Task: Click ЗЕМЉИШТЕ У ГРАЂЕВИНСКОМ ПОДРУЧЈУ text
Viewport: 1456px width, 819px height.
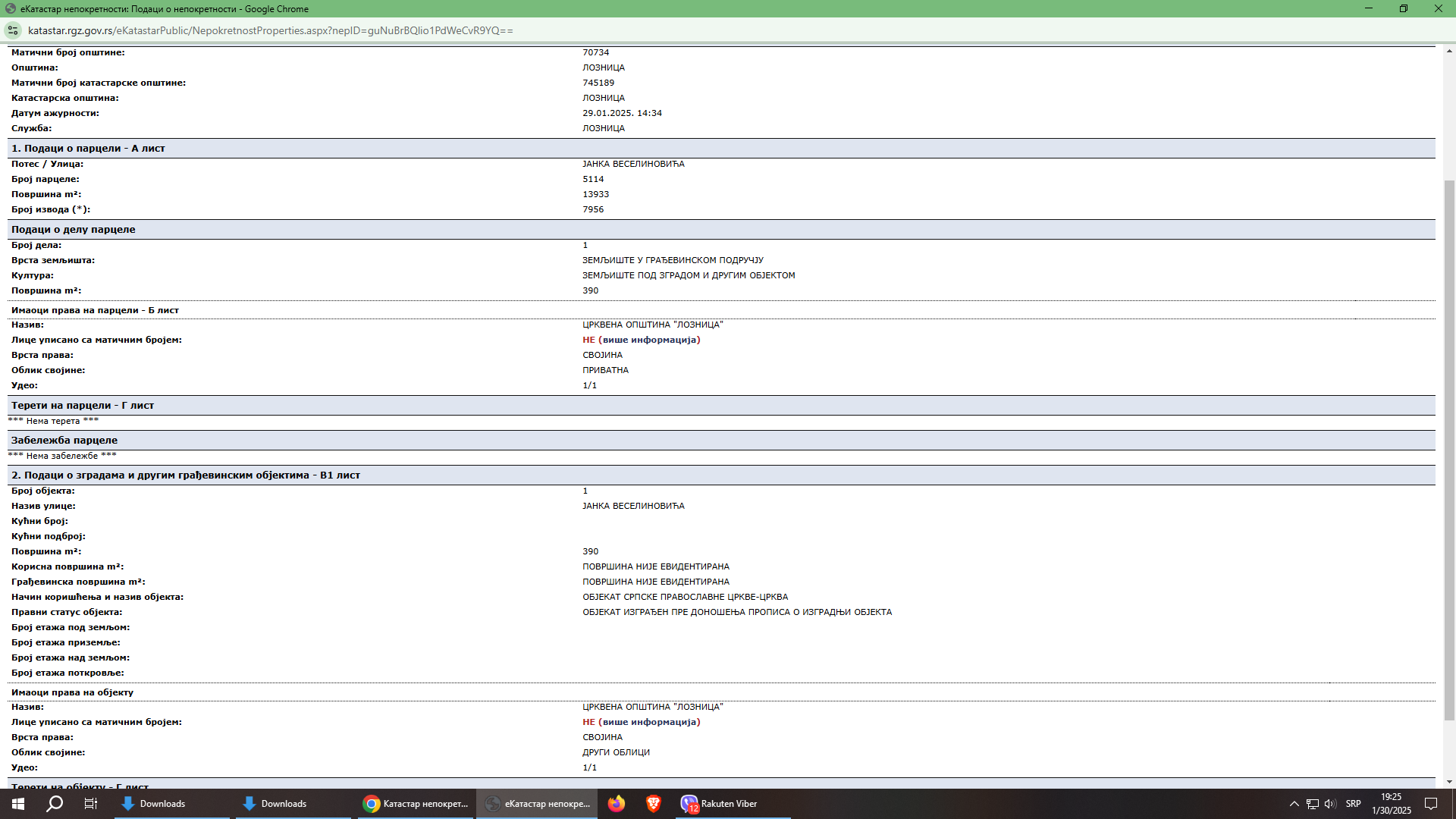Action: [673, 261]
